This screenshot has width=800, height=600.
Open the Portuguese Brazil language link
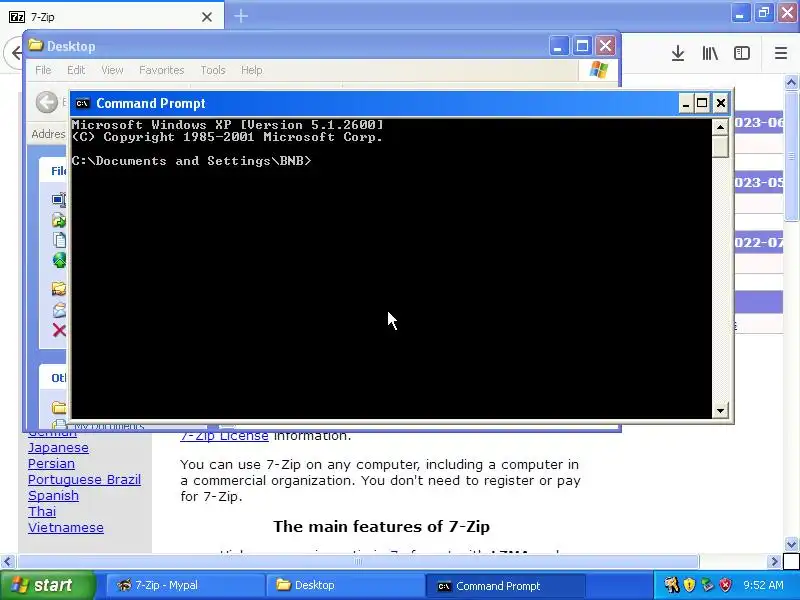(84, 480)
